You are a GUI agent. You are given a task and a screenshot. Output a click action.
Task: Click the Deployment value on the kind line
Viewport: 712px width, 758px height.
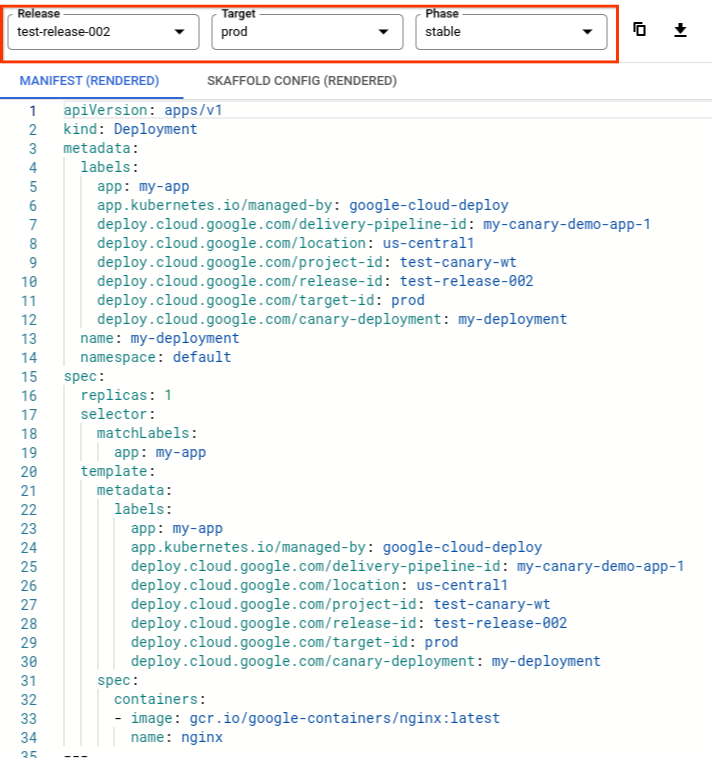(x=155, y=129)
